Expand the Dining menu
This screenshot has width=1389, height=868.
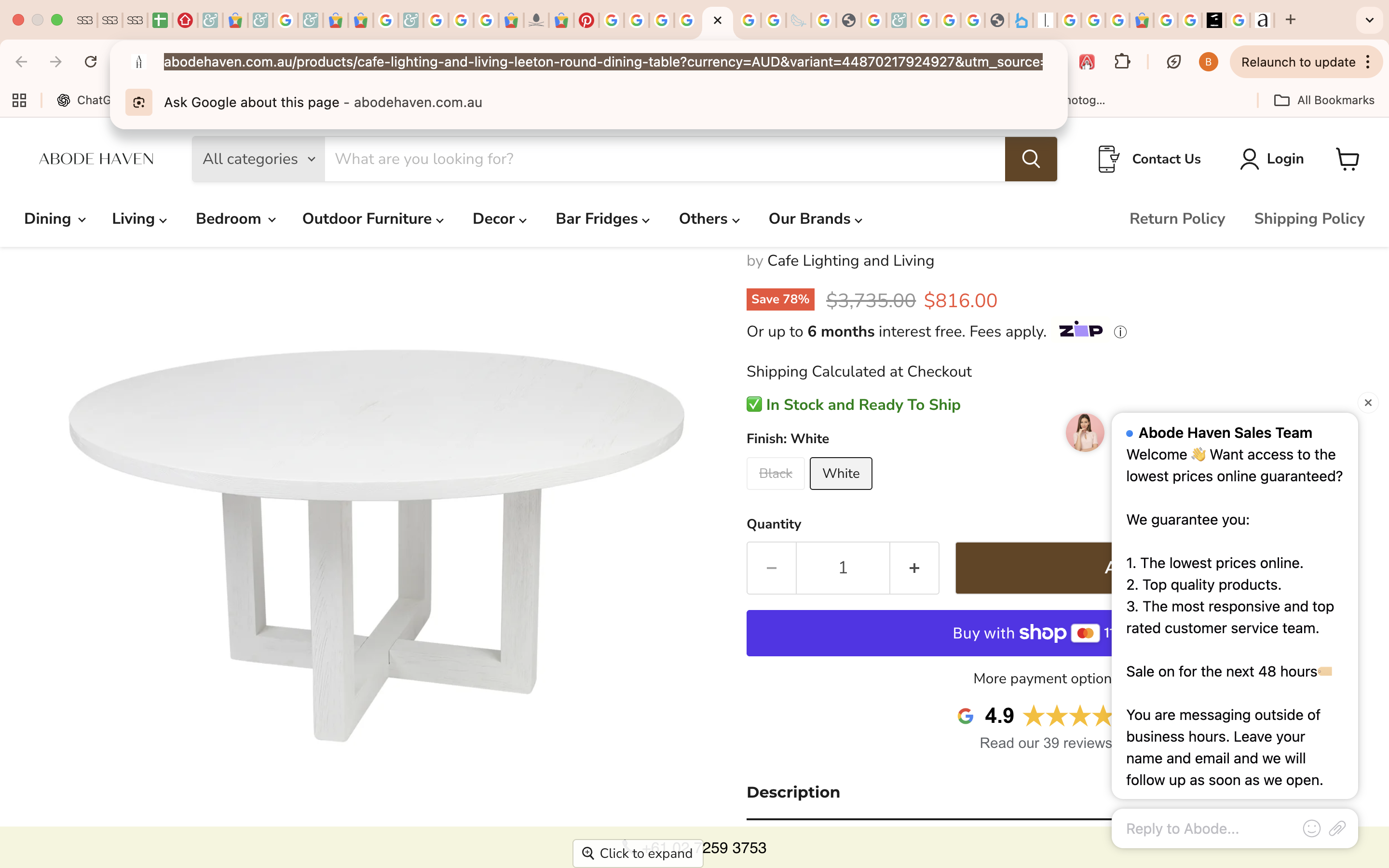[x=54, y=219]
